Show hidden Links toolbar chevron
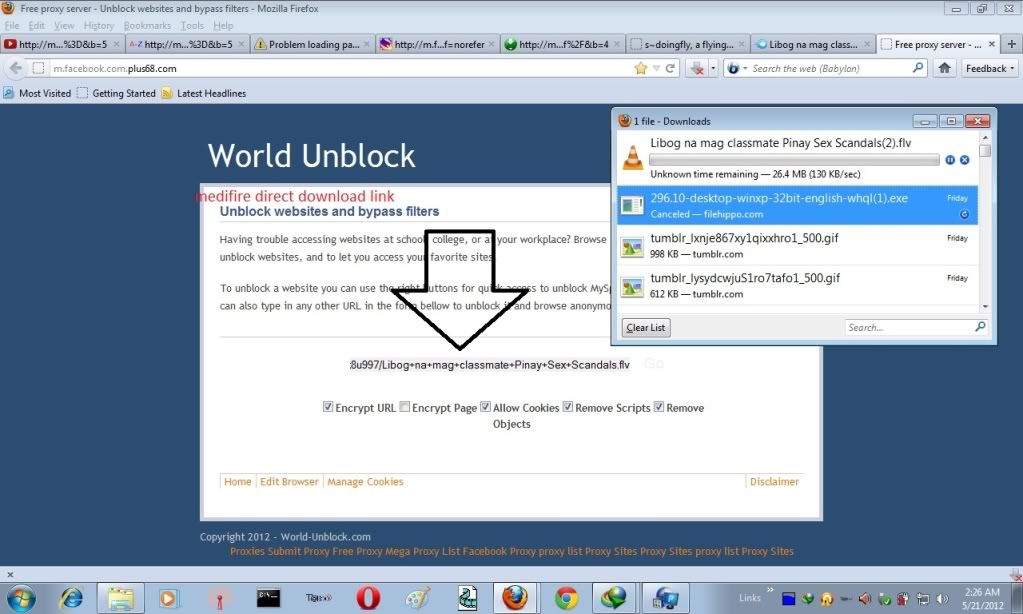This screenshot has height=614, width=1023. [x=770, y=590]
